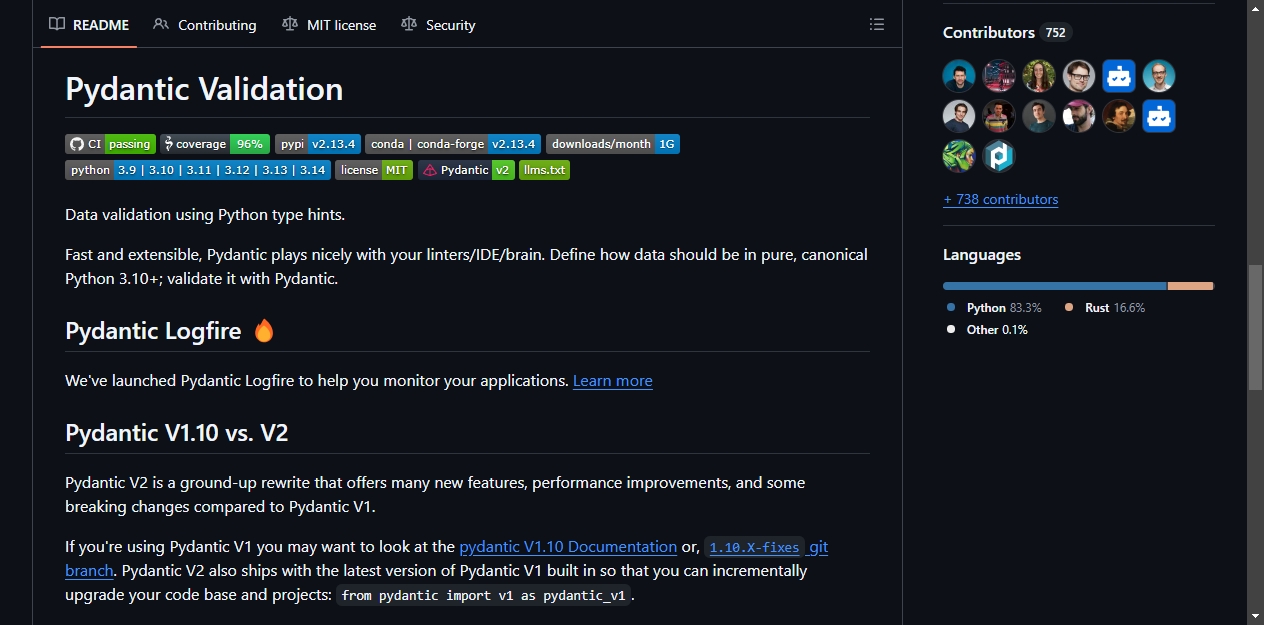
Task: Click the coverage 96% badge
Action: [215, 144]
